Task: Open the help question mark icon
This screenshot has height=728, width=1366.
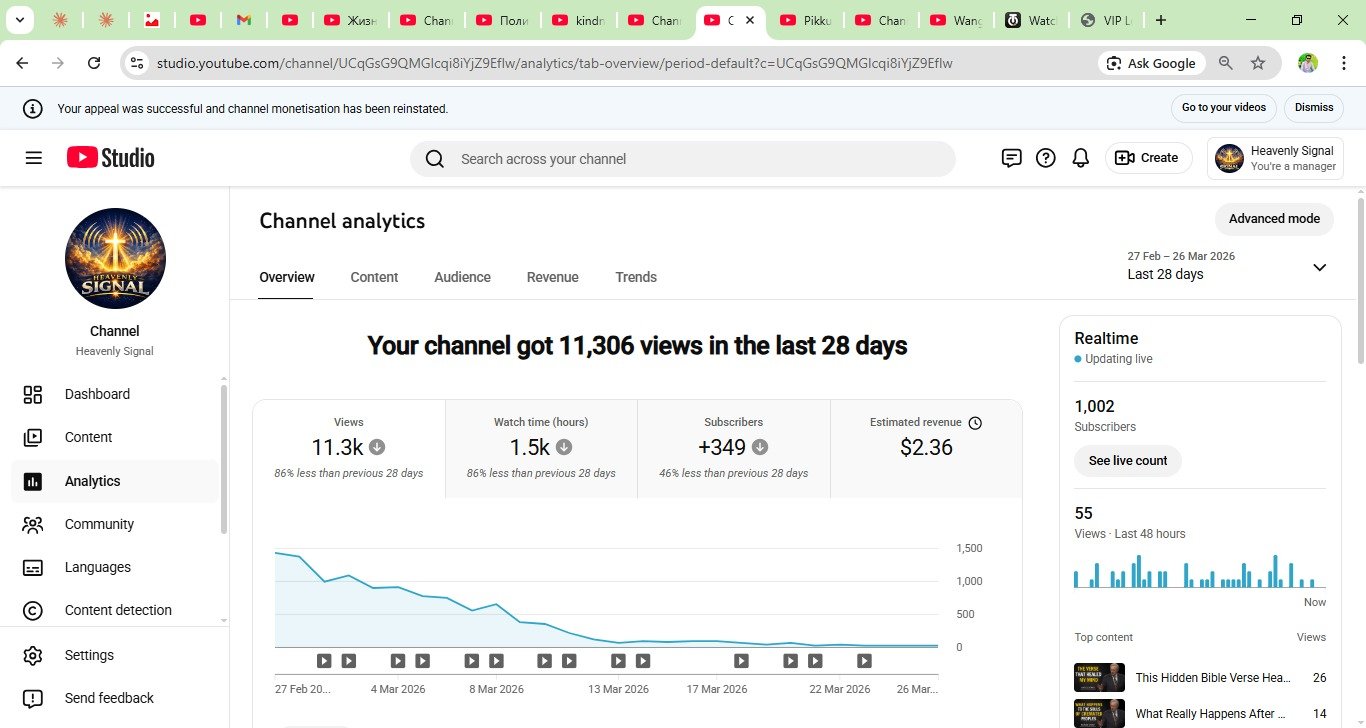Action: coord(1046,158)
